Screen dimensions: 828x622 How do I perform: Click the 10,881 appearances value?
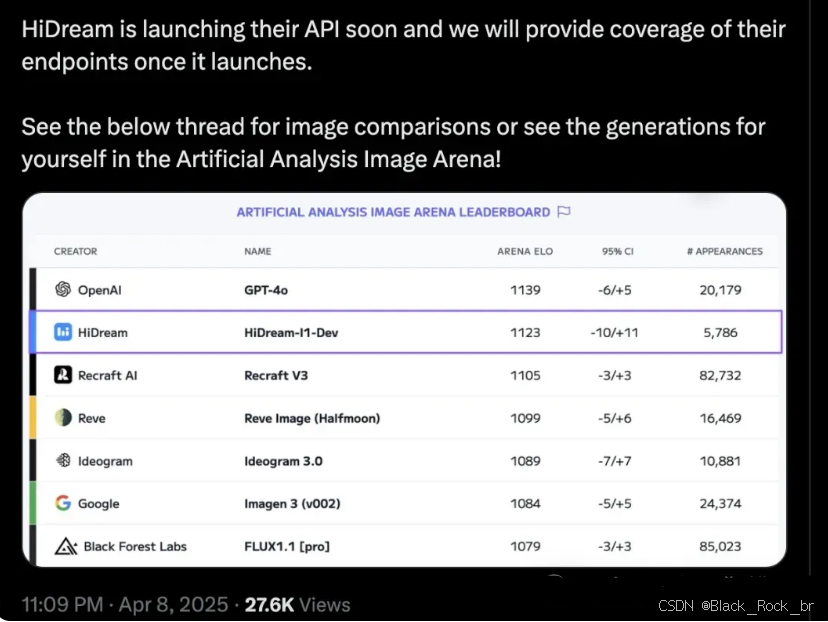coord(720,461)
